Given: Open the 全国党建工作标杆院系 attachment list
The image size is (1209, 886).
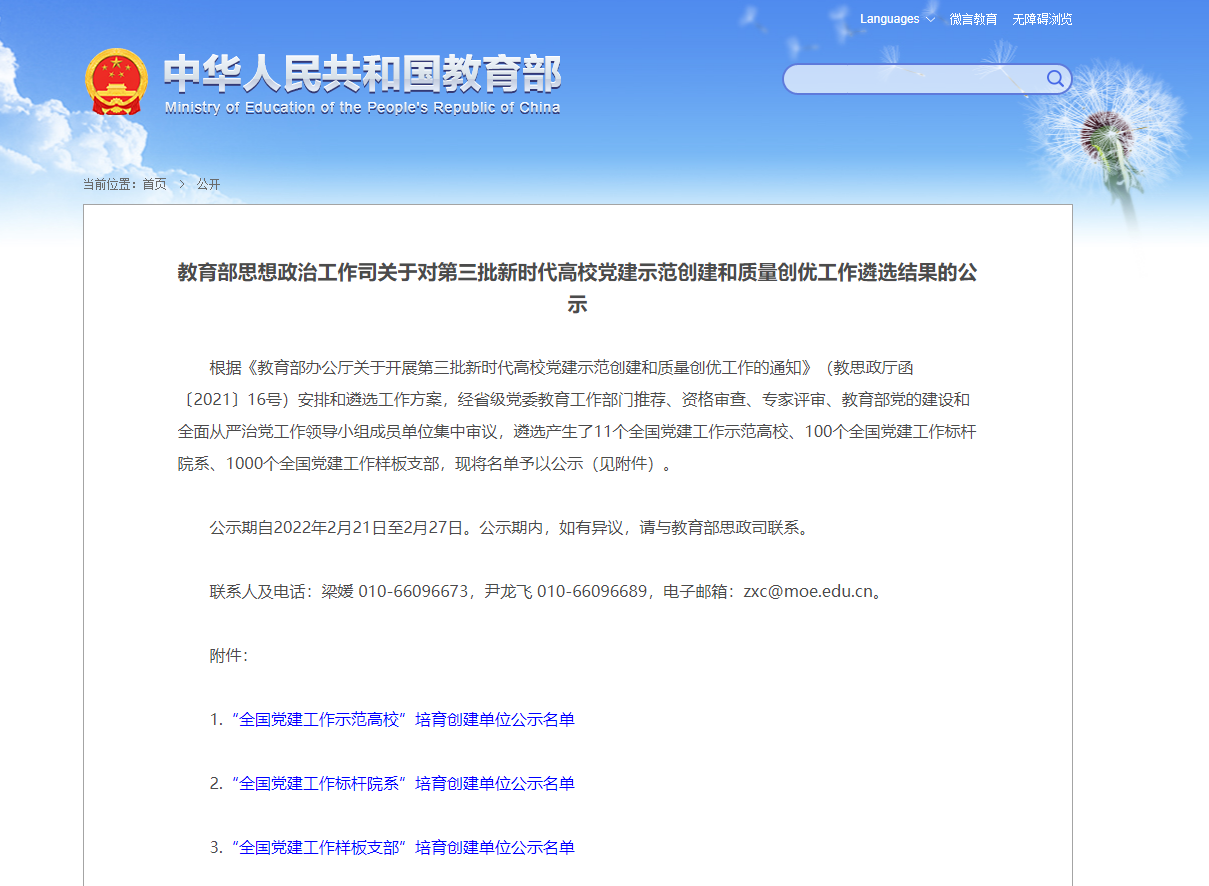Looking at the screenshot, I should (403, 783).
